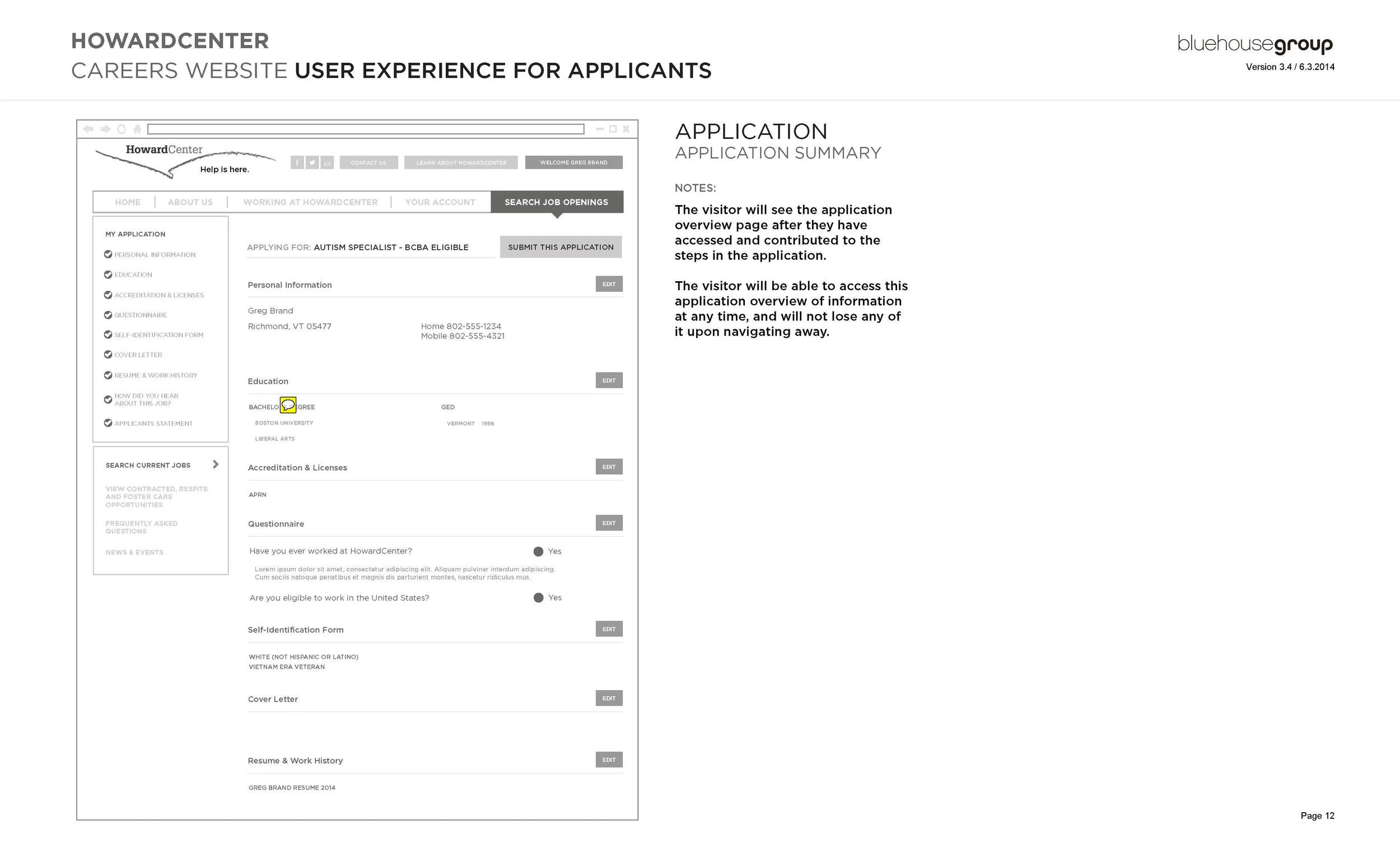Click the third social media icon after Twitter
Image resolution: width=1400 pixels, height=843 pixels.
coord(327,162)
